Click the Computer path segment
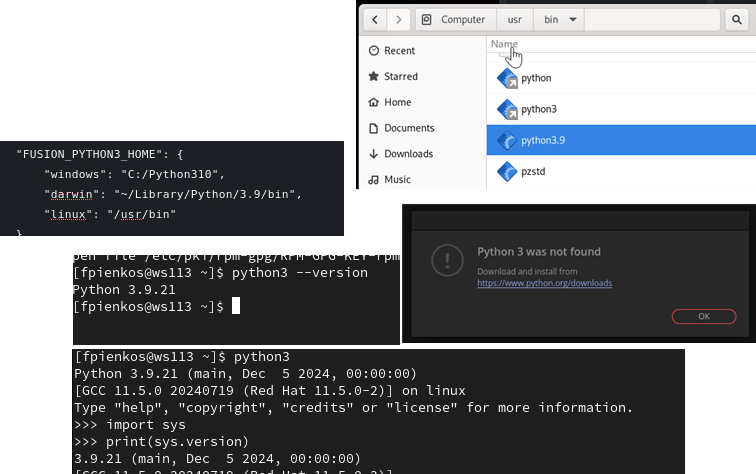Screen dimensions: 756x474 pos(463,20)
